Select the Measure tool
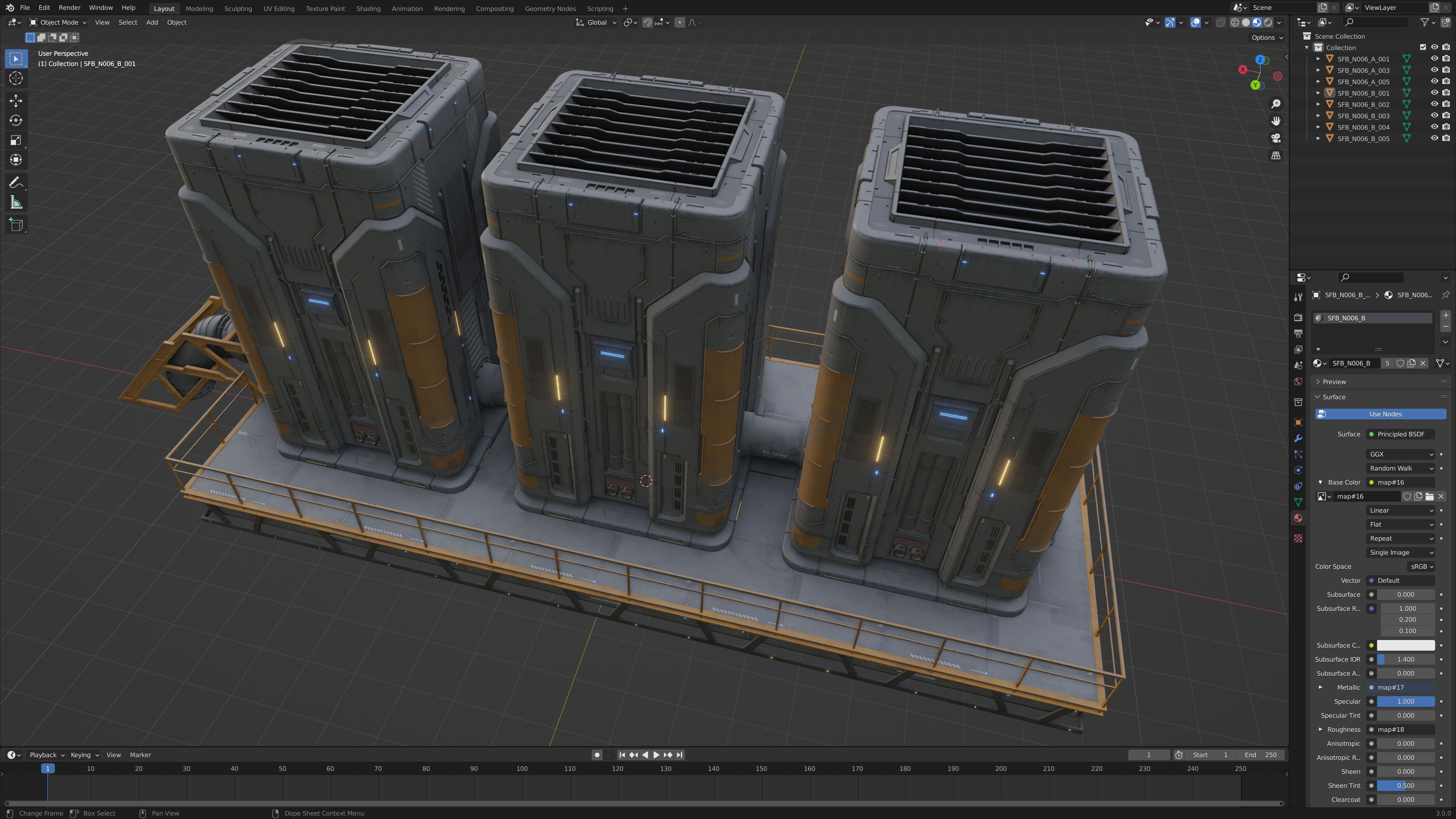1456x819 pixels. point(16,202)
